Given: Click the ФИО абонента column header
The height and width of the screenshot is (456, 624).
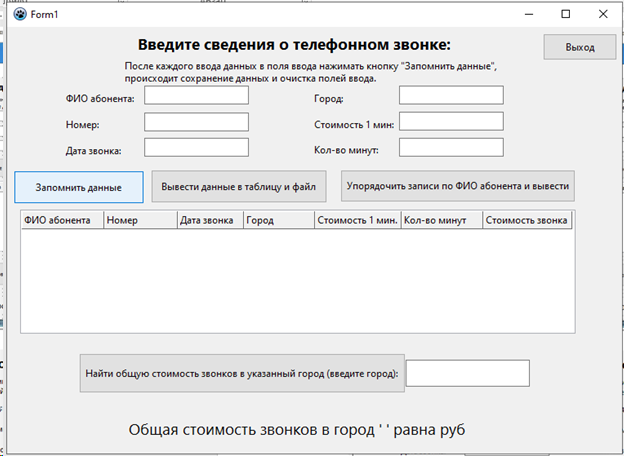Looking at the screenshot, I should 61,220.
